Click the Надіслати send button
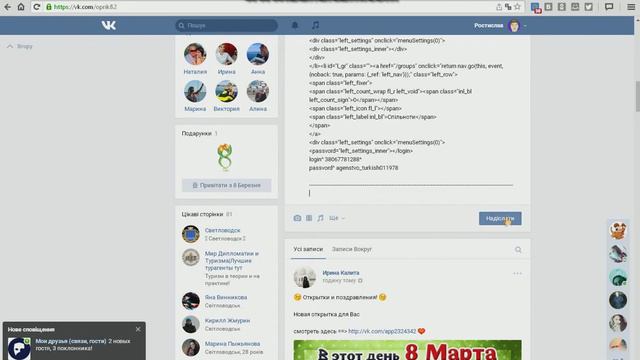Screen dimensions: 640x360 tap(500, 218)
